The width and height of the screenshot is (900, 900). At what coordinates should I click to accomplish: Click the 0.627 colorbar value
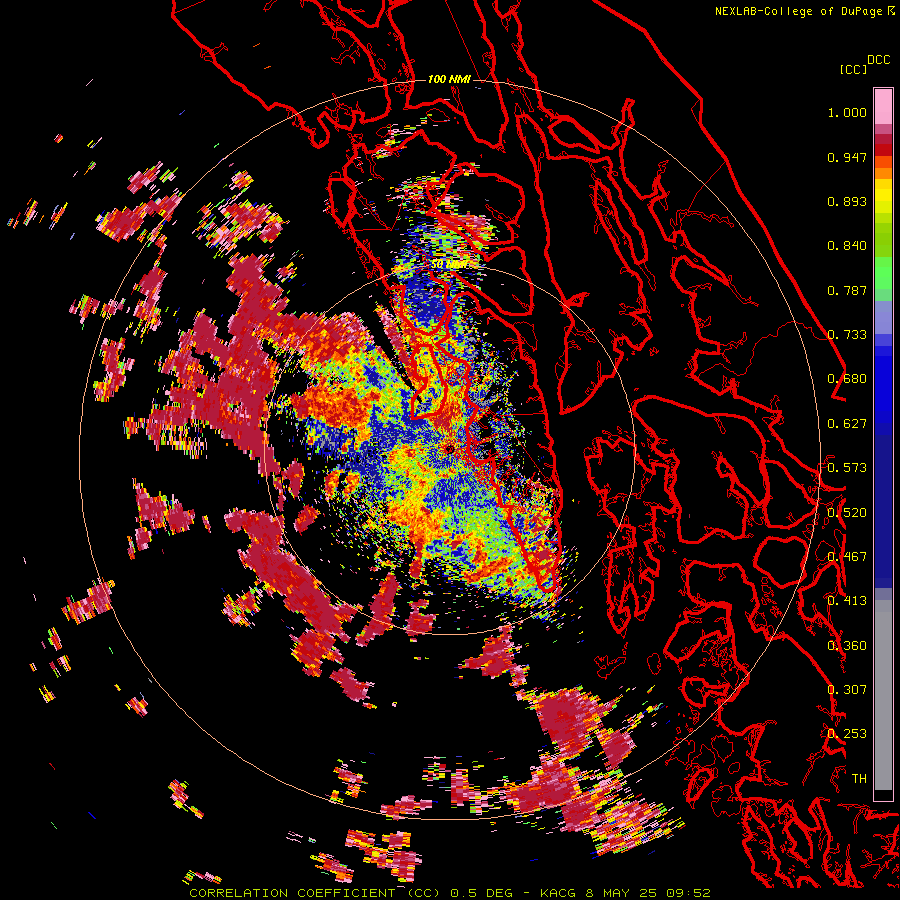click(x=847, y=424)
